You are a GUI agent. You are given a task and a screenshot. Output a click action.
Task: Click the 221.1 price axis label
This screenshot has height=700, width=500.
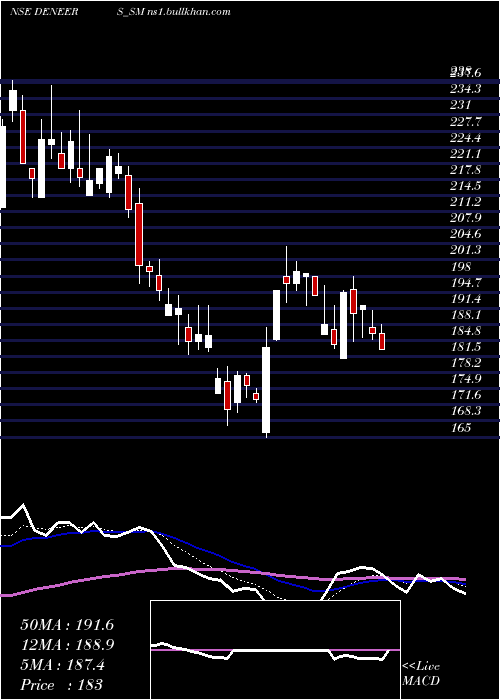tap(466, 154)
